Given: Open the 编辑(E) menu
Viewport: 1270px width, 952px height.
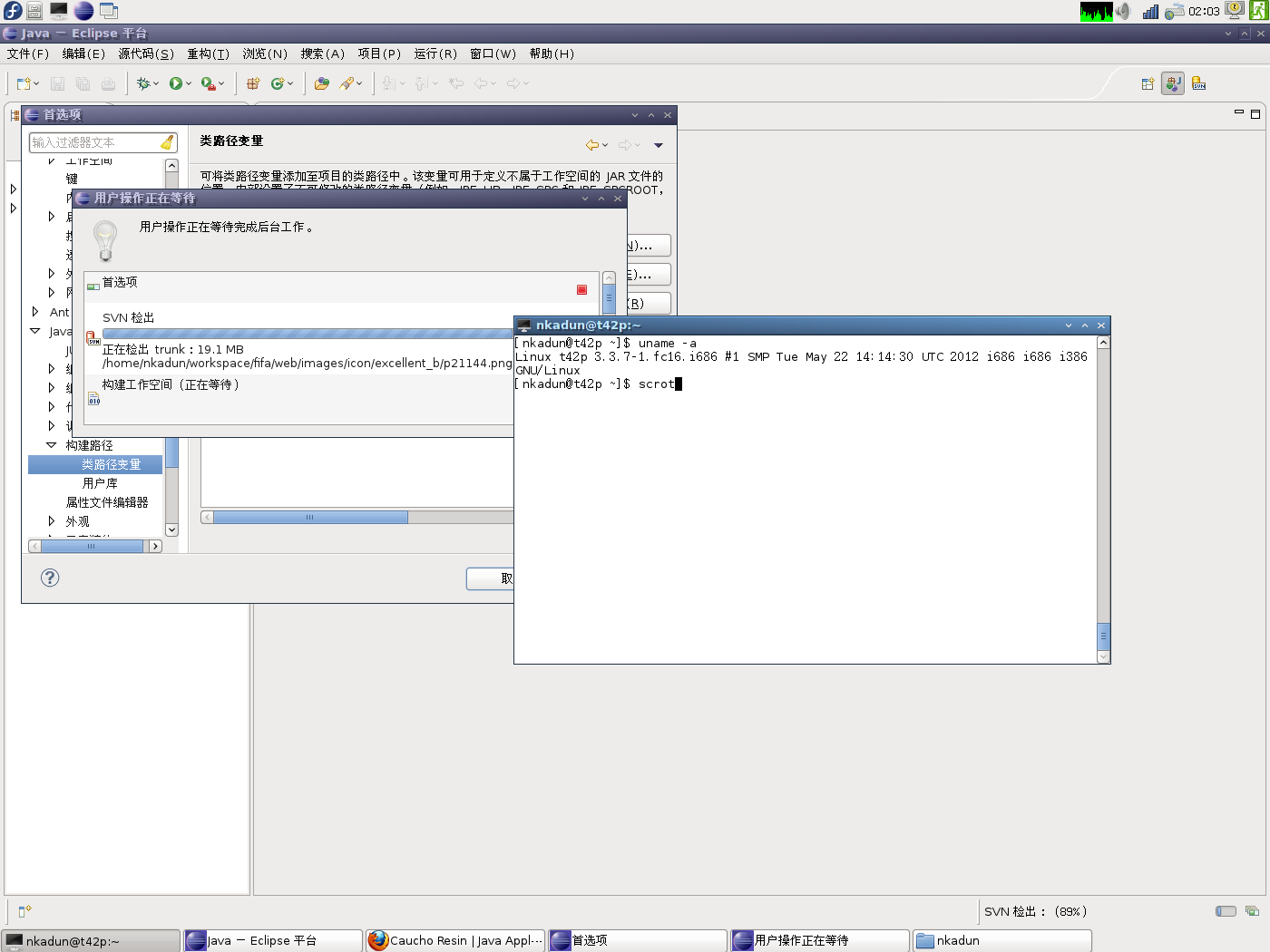Looking at the screenshot, I should [x=83, y=53].
